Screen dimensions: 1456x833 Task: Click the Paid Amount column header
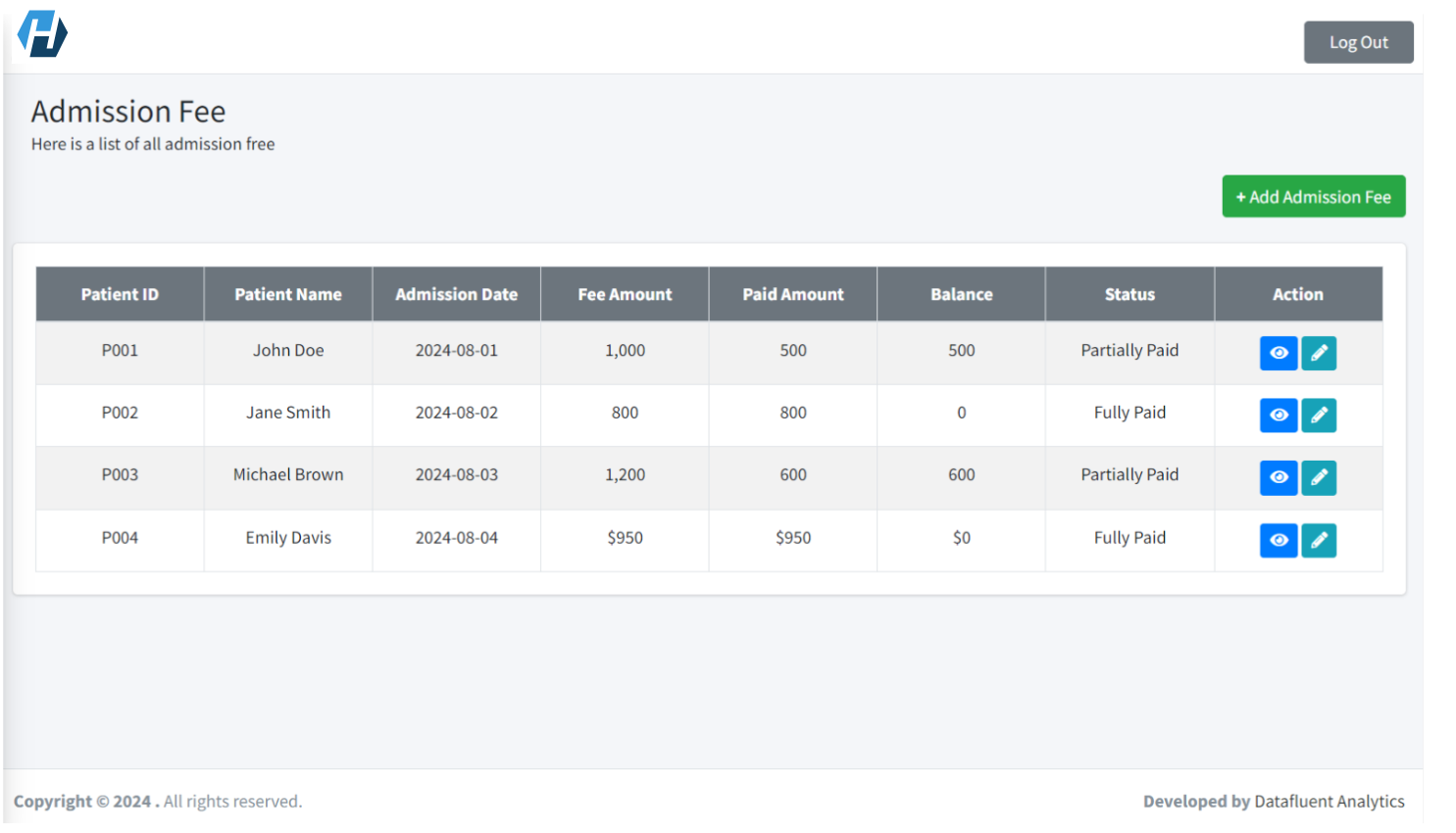pos(793,294)
